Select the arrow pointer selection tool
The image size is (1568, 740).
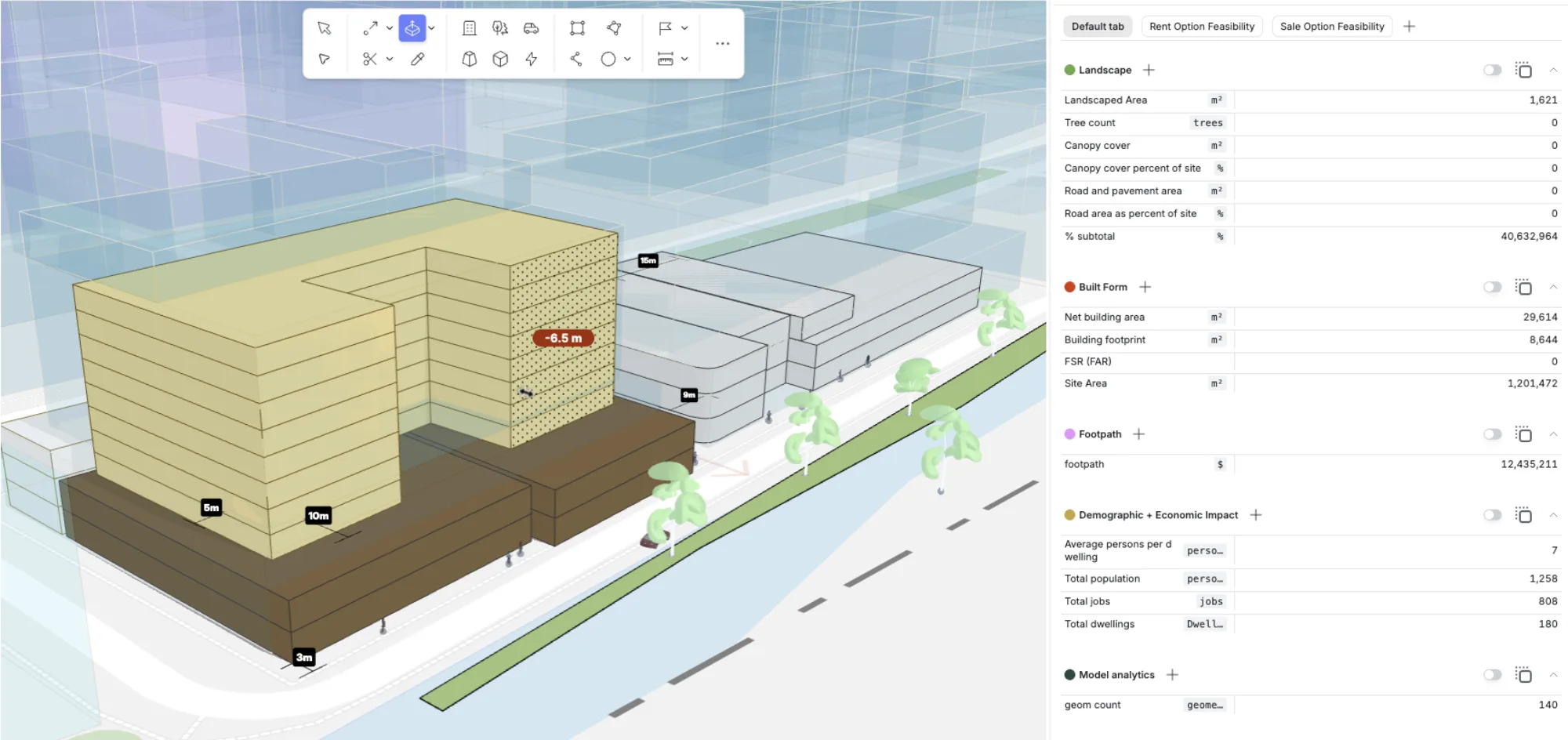point(324,28)
